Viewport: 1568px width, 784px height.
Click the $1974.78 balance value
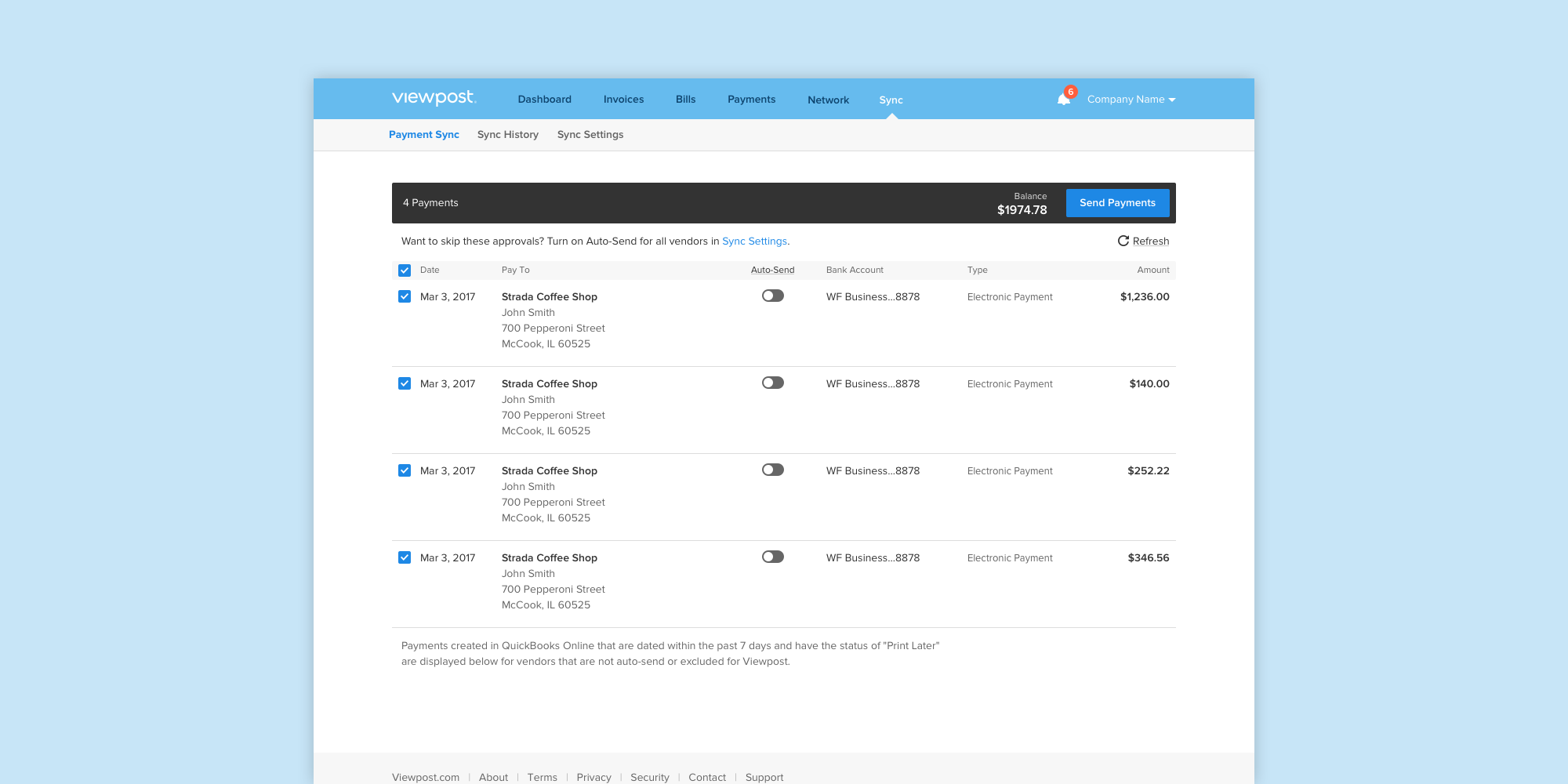(x=1022, y=210)
